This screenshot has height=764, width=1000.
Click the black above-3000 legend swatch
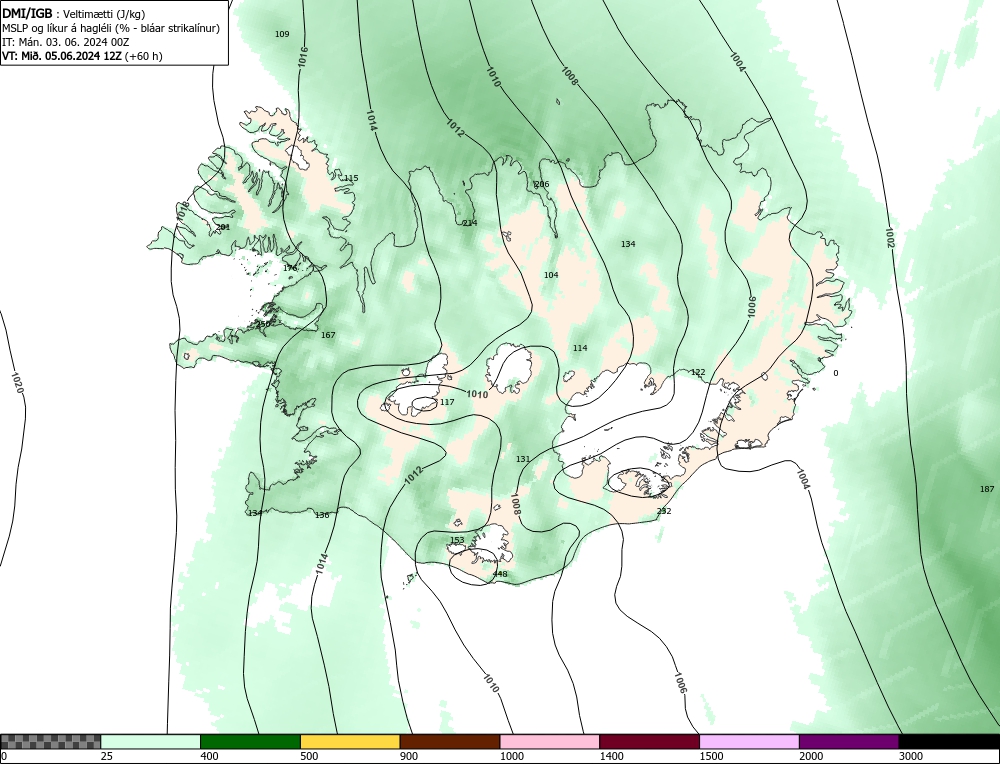(x=950, y=741)
